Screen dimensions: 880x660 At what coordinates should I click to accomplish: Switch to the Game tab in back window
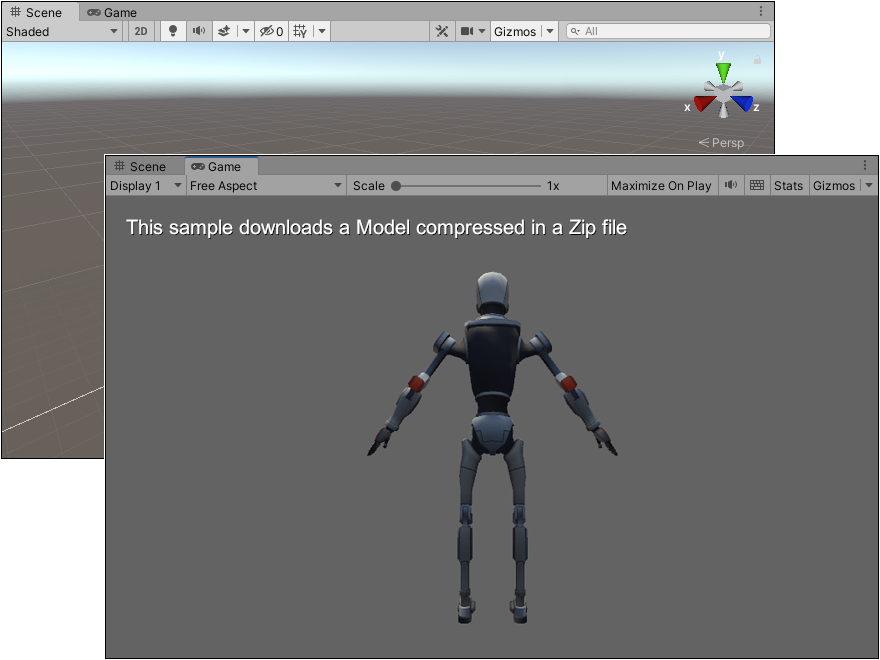(x=112, y=13)
